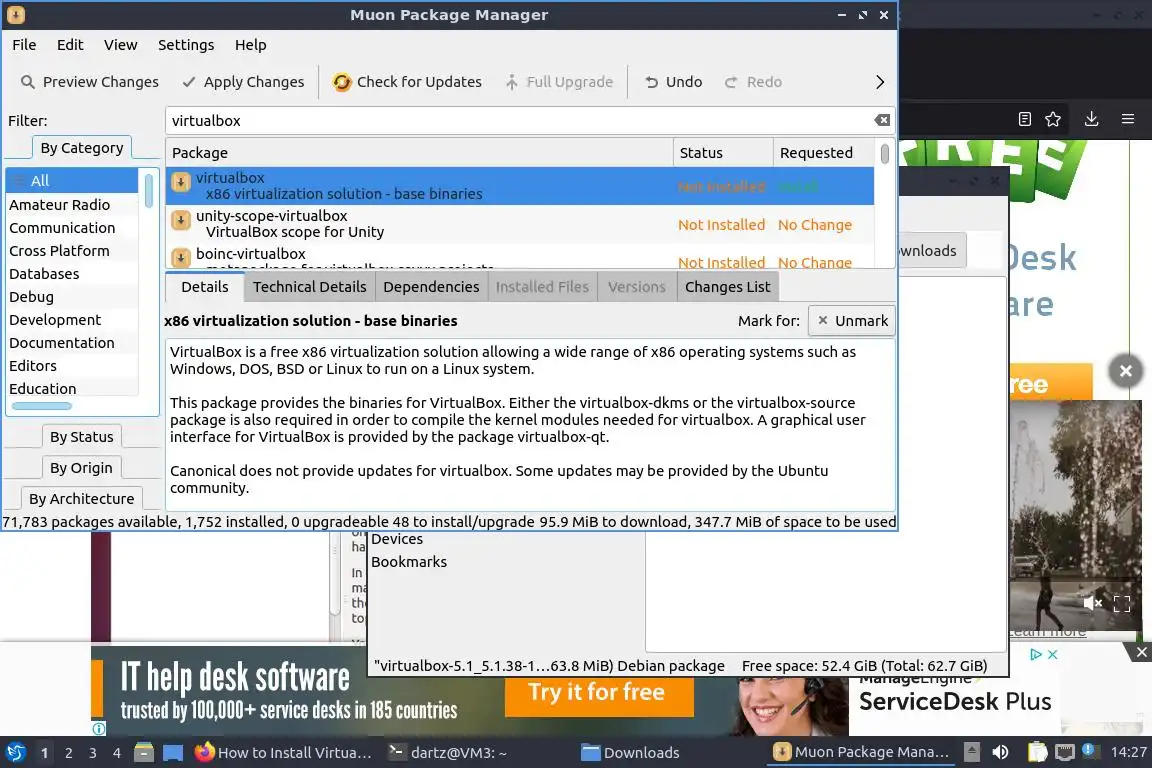Sort by Requested column header

click(824, 152)
